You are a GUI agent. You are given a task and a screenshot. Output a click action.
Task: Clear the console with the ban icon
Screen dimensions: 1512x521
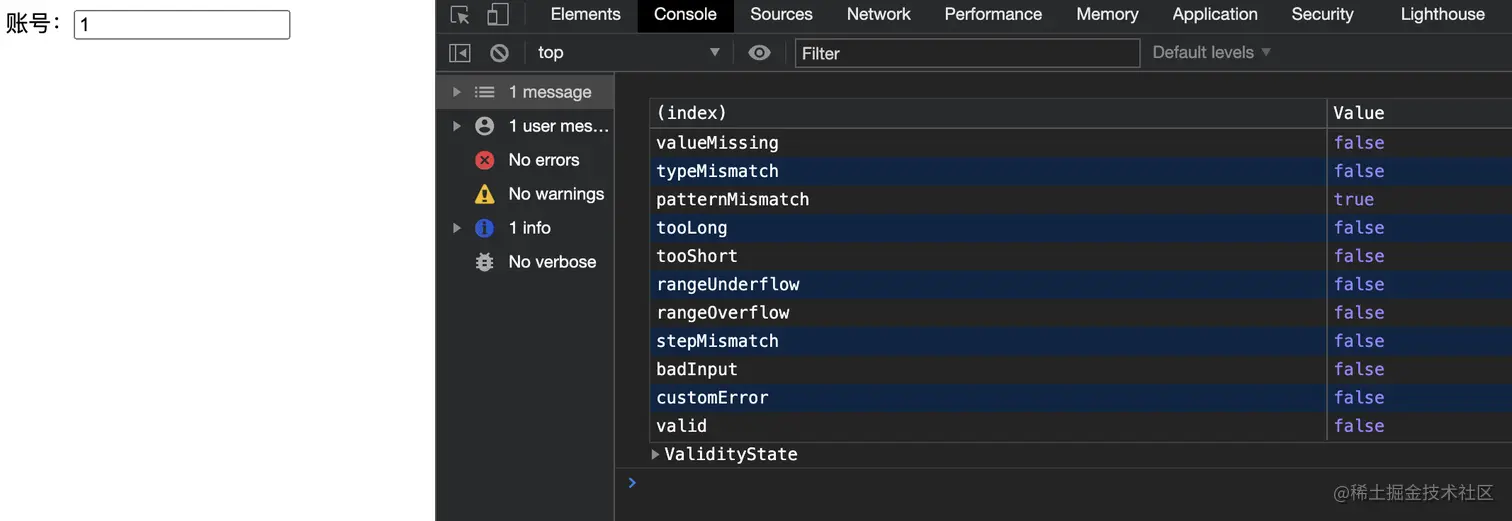coord(499,53)
